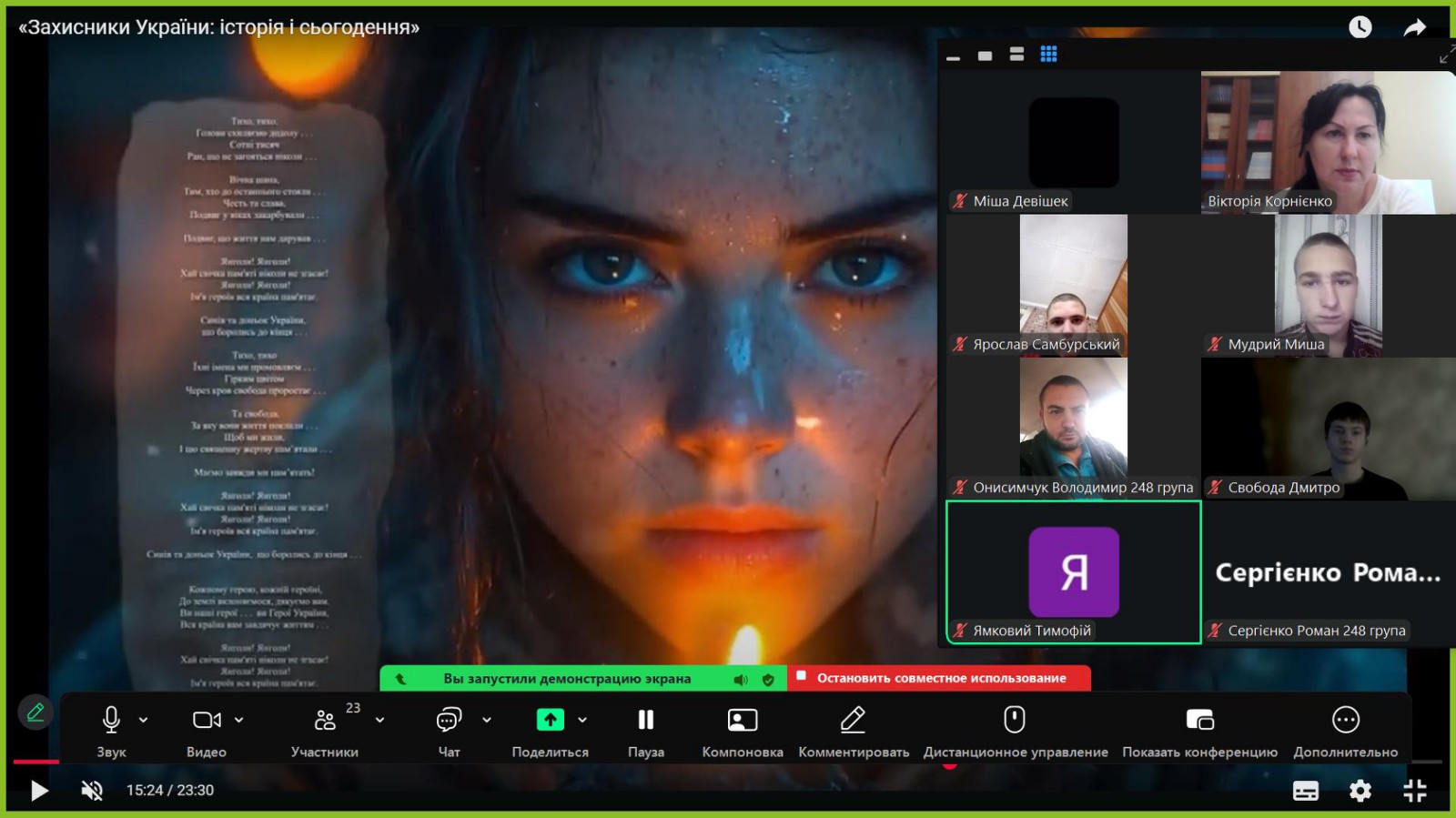1456x818 pixels.
Task: Expand the arrow next to Видео
Action: 239,720
